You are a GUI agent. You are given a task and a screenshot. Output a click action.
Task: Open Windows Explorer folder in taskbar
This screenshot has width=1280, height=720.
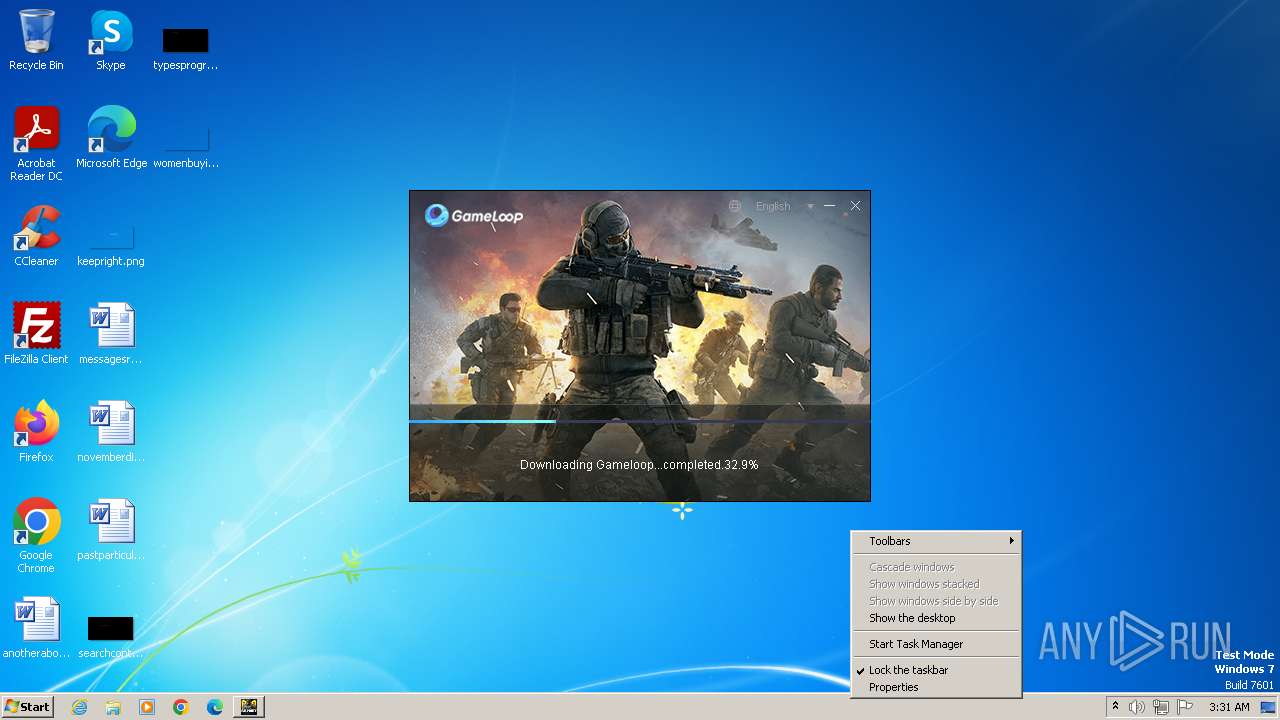[113, 707]
